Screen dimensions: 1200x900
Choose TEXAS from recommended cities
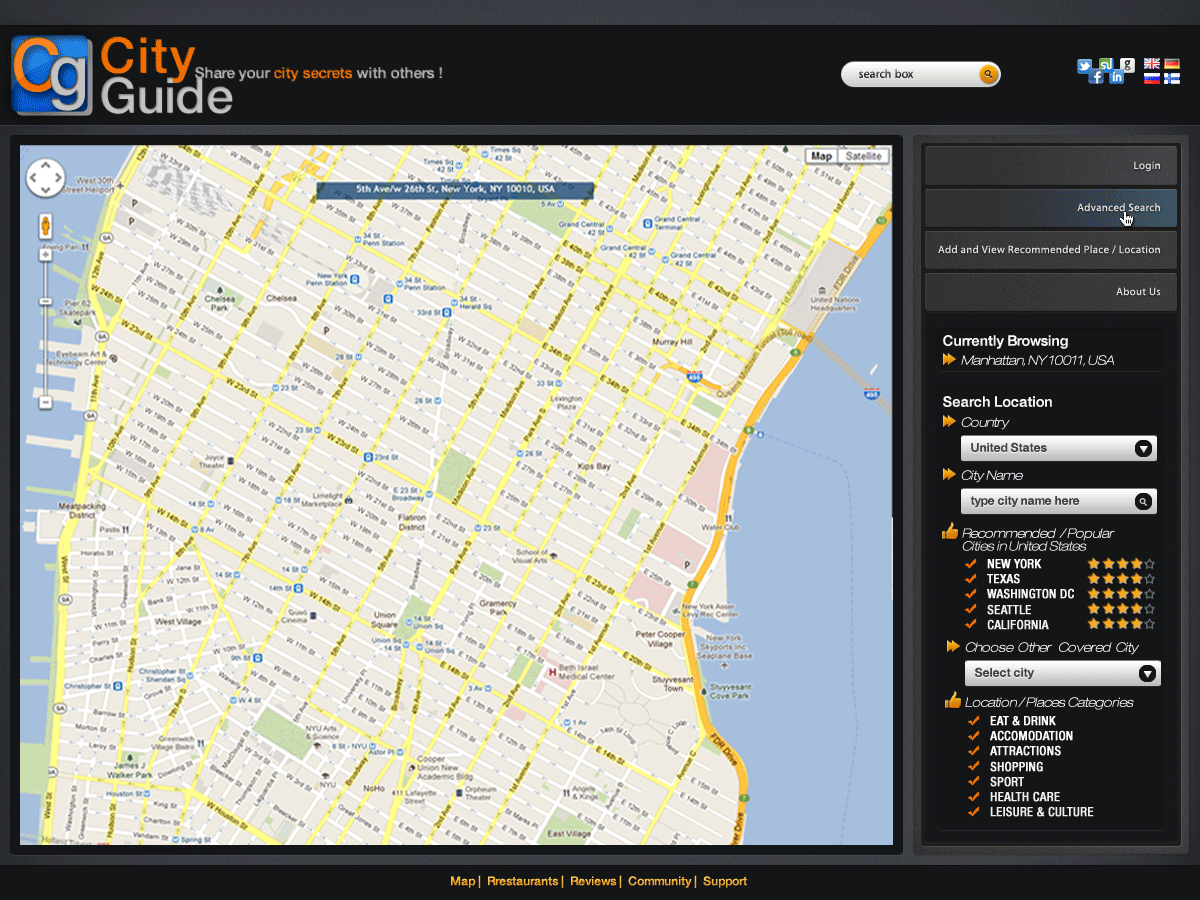(1003, 579)
